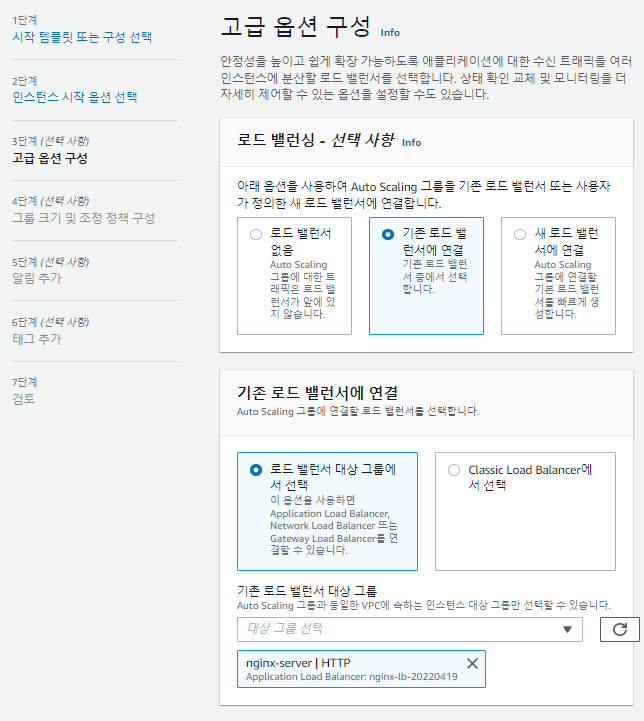Remove the nginx-server target group tag
The width and height of the screenshot is (644, 721).
coord(472,663)
